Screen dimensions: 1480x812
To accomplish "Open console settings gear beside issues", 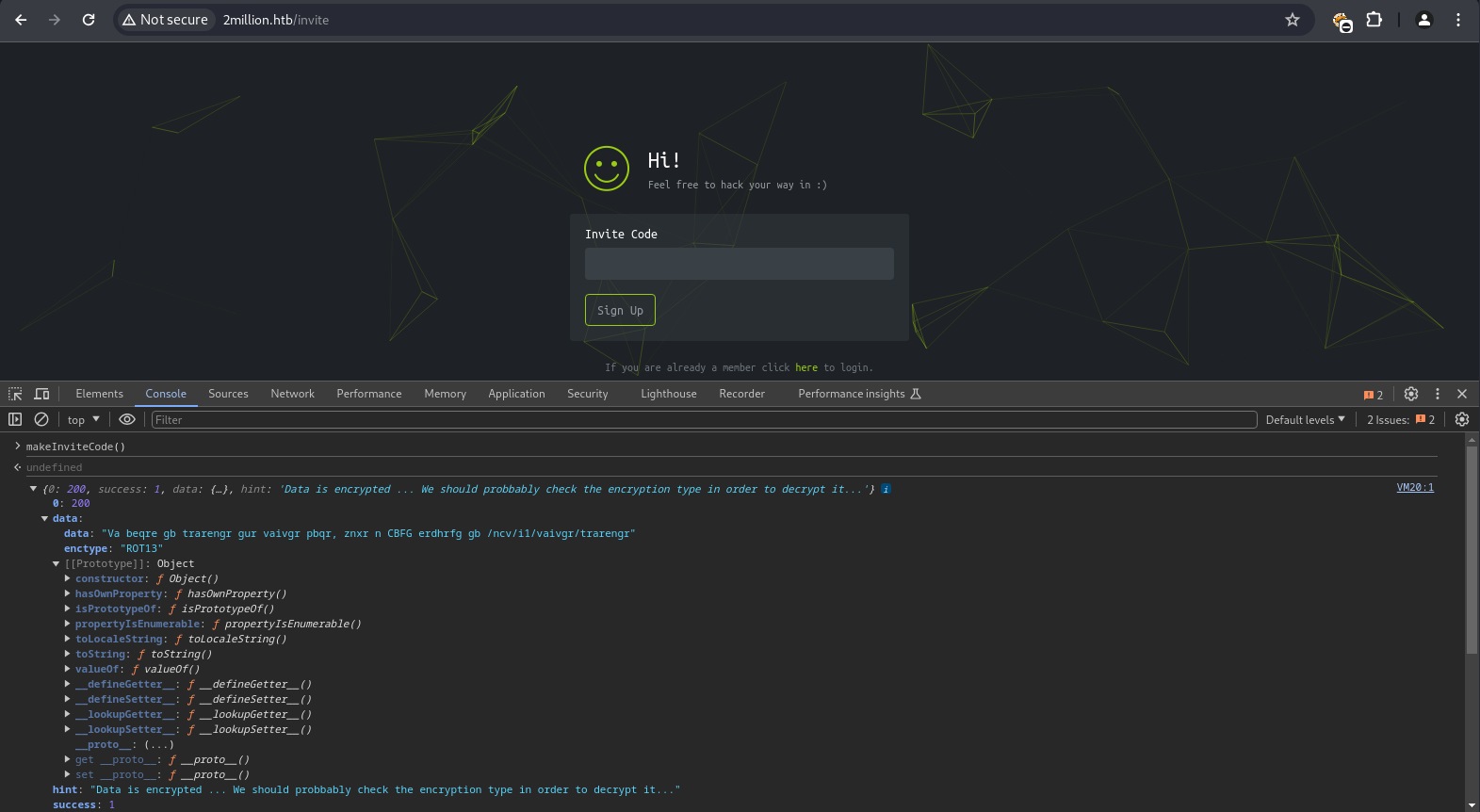I will click(x=1461, y=419).
